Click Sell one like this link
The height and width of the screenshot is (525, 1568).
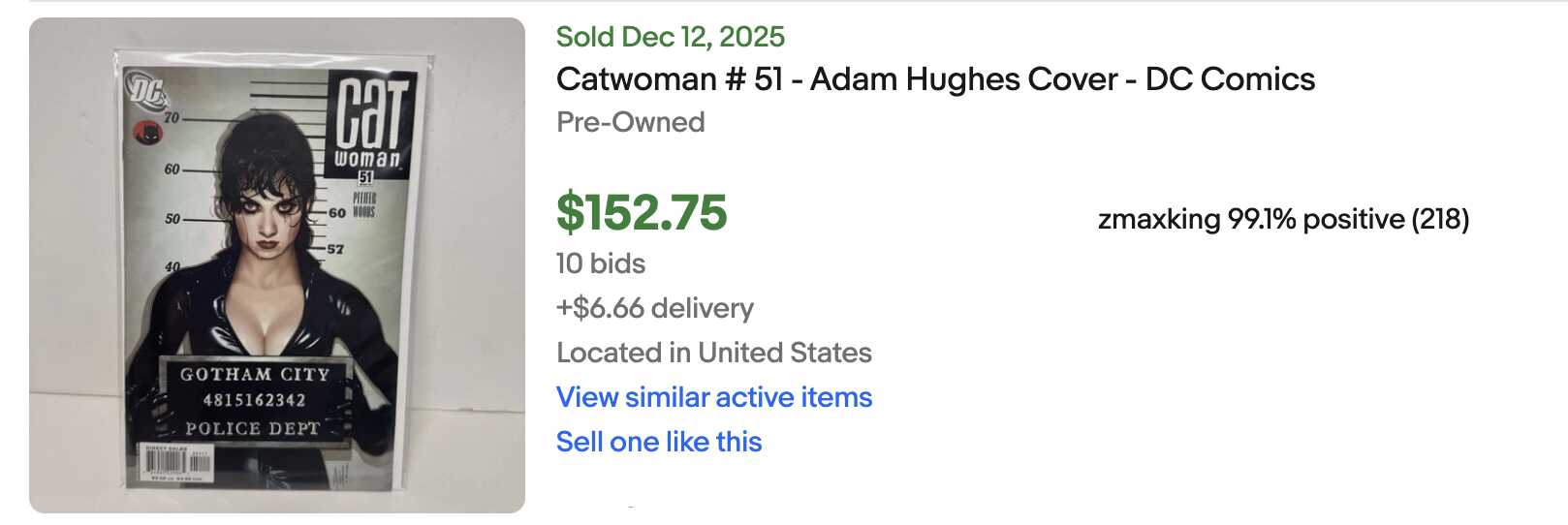coord(659,442)
